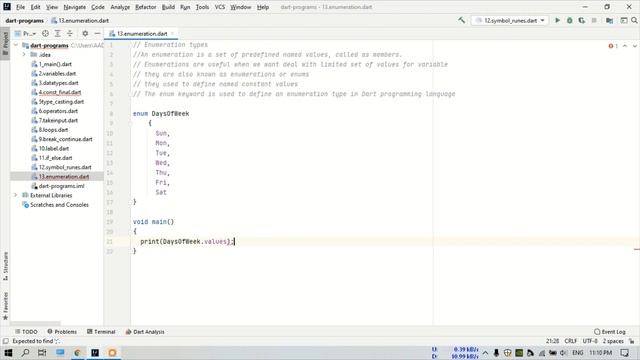Open 6.operators.dart file
Image resolution: width=640 pixels, height=360 pixels.
pos(58,111)
